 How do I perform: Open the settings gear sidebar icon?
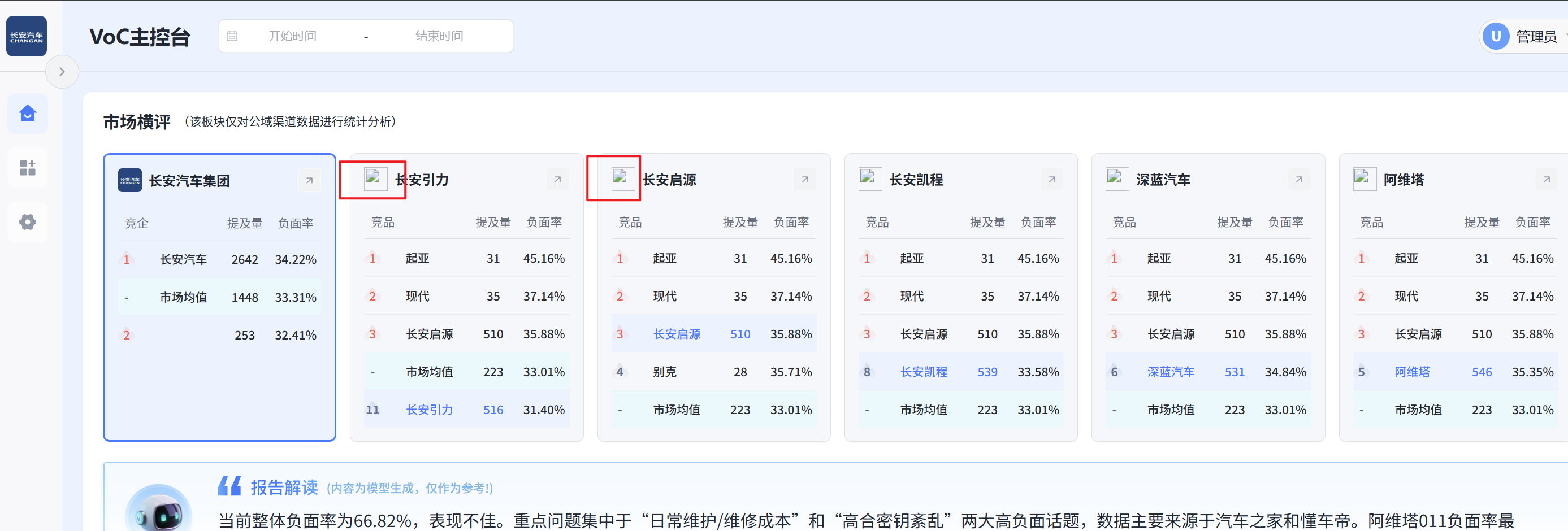coord(27,222)
